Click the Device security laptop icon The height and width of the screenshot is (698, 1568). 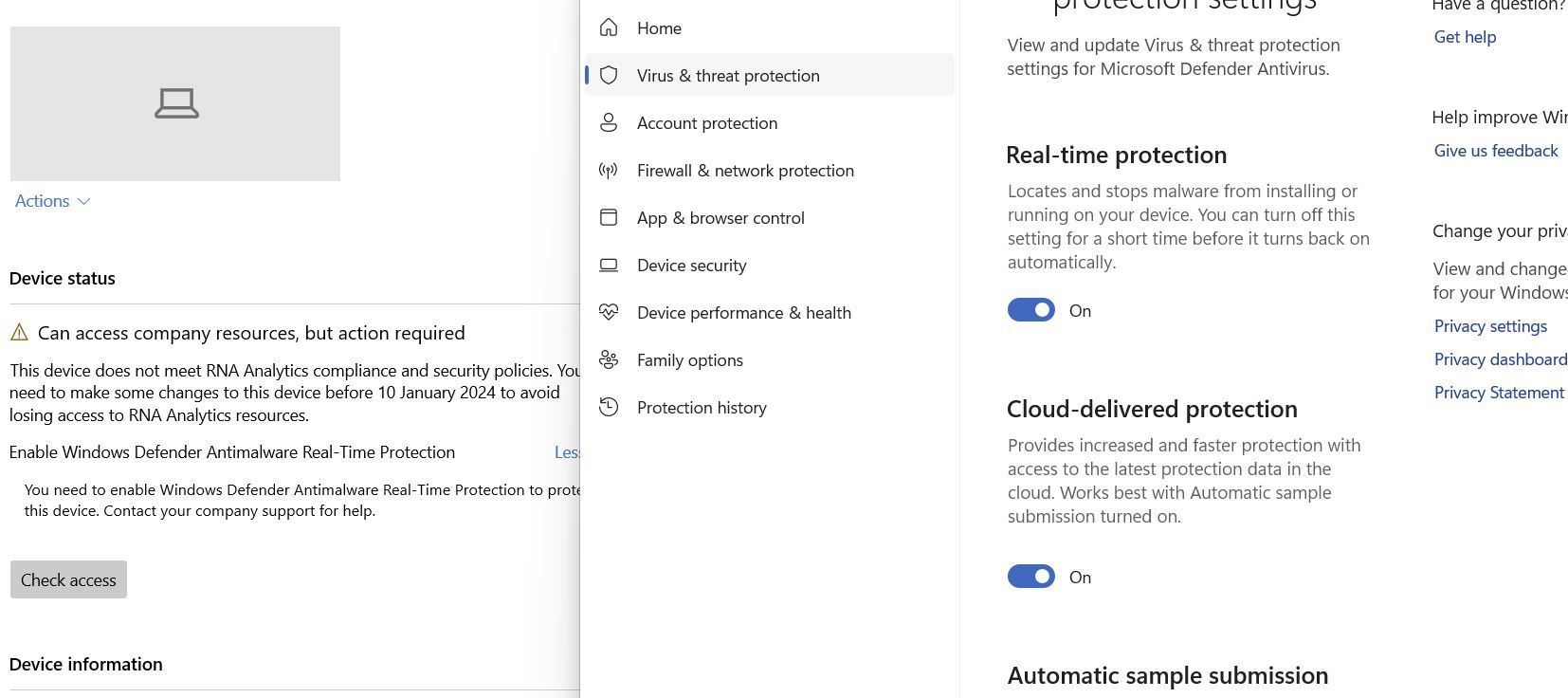pos(609,266)
